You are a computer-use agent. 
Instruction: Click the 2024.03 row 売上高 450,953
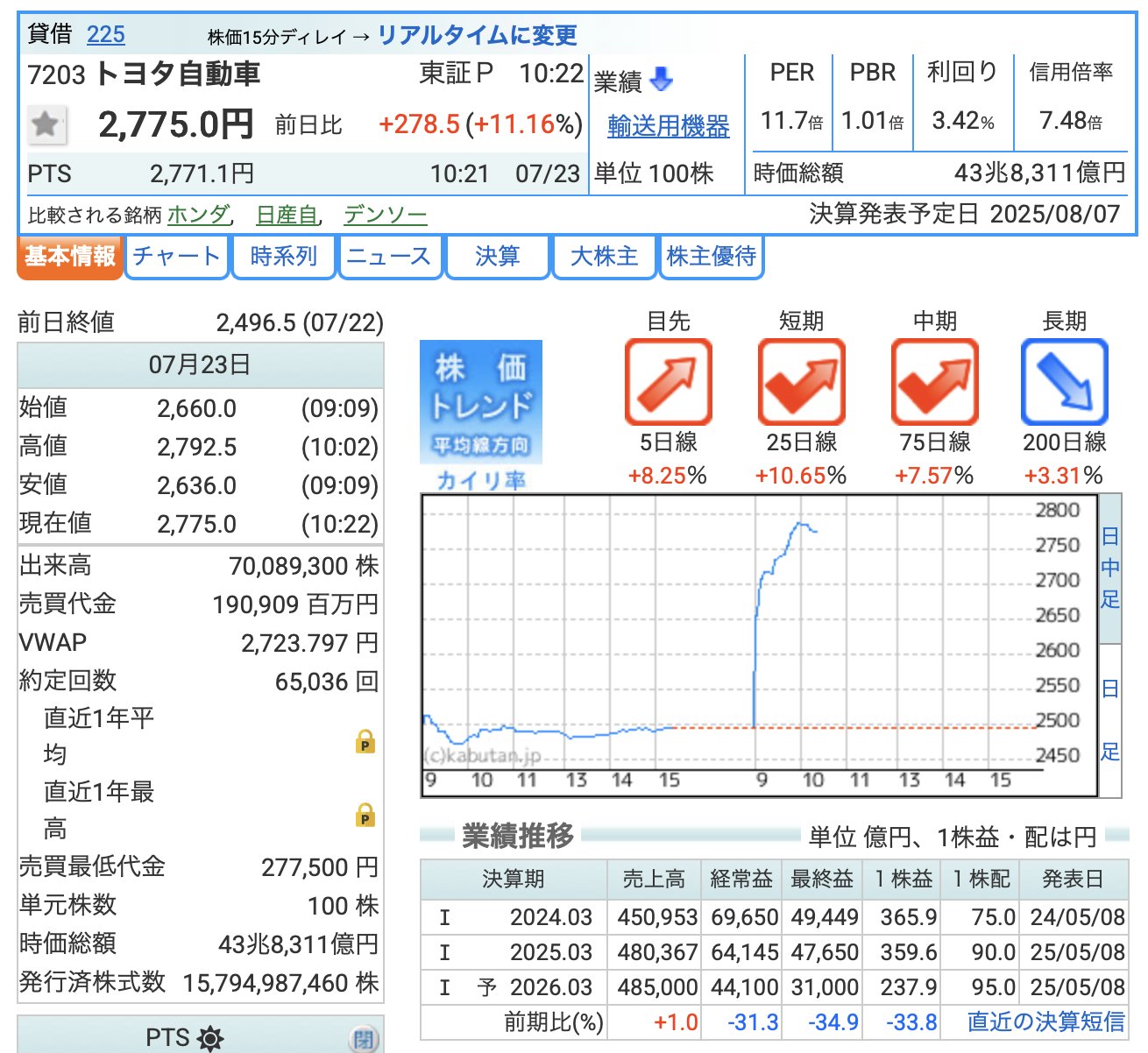coord(657,917)
